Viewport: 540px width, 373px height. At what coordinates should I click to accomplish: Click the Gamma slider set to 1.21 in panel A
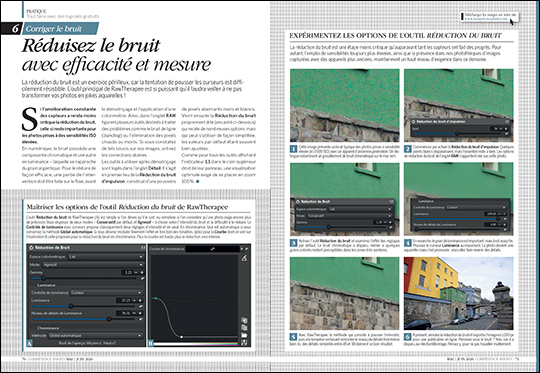(84, 278)
